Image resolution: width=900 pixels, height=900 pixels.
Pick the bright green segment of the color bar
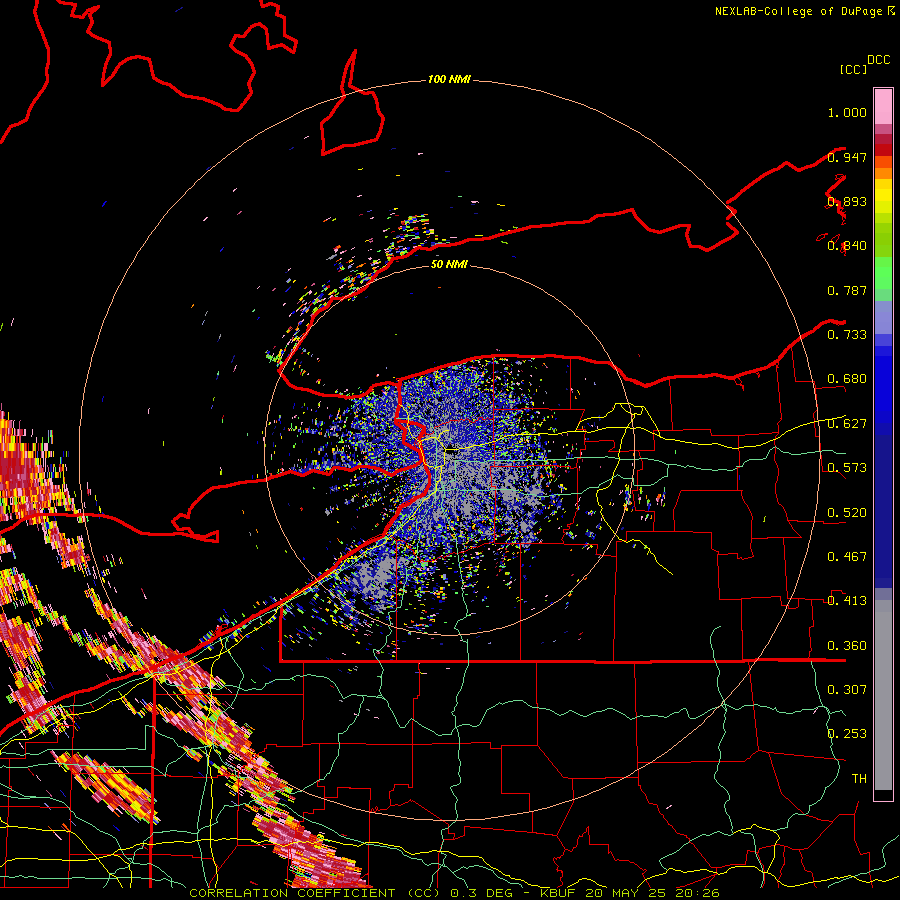(883, 273)
